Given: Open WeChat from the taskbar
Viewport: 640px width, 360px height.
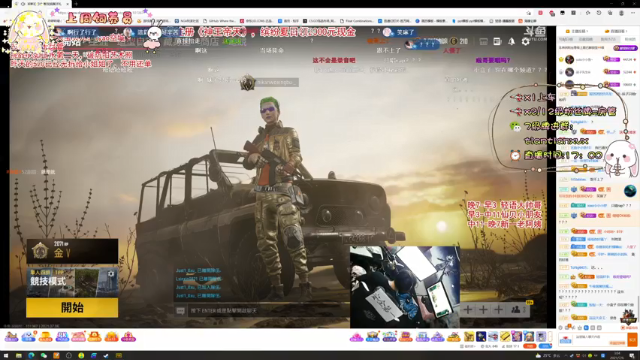Looking at the screenshot, I should click(44, 356).
